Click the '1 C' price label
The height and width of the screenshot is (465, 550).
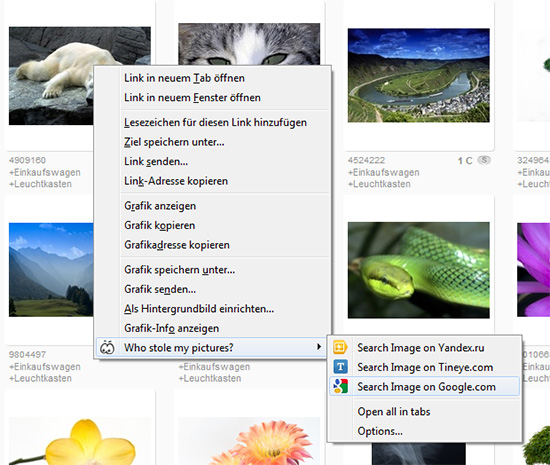pyautogui.click(x=465, y=161)
